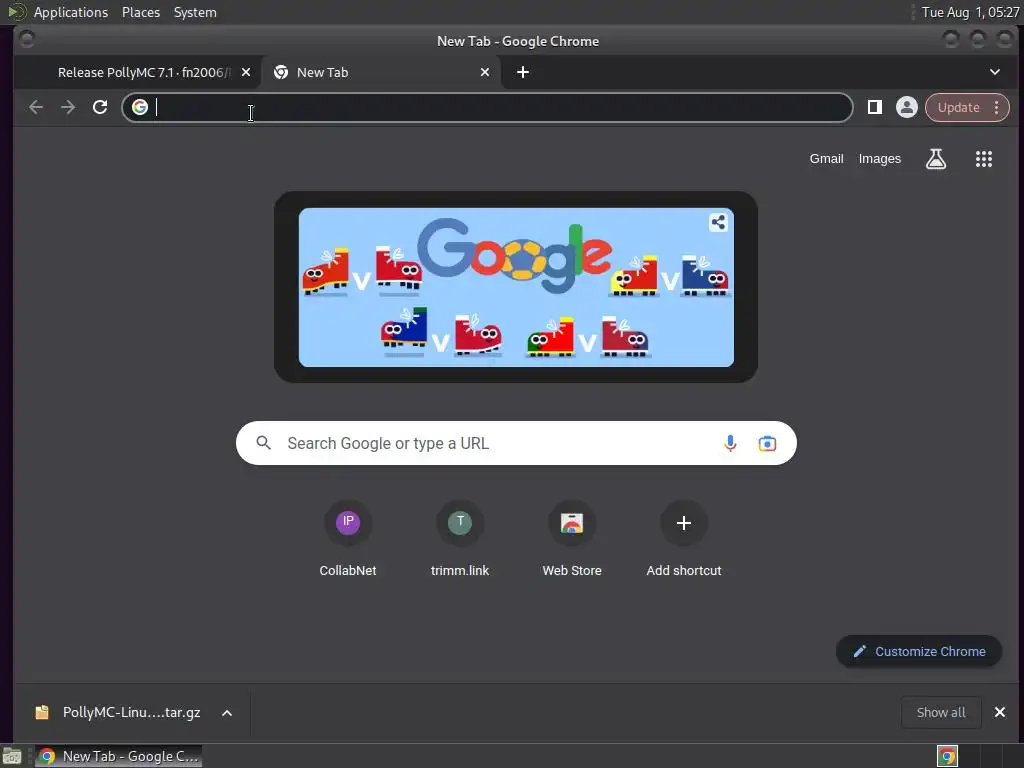Open the Google apps grid

coord(984,159)
